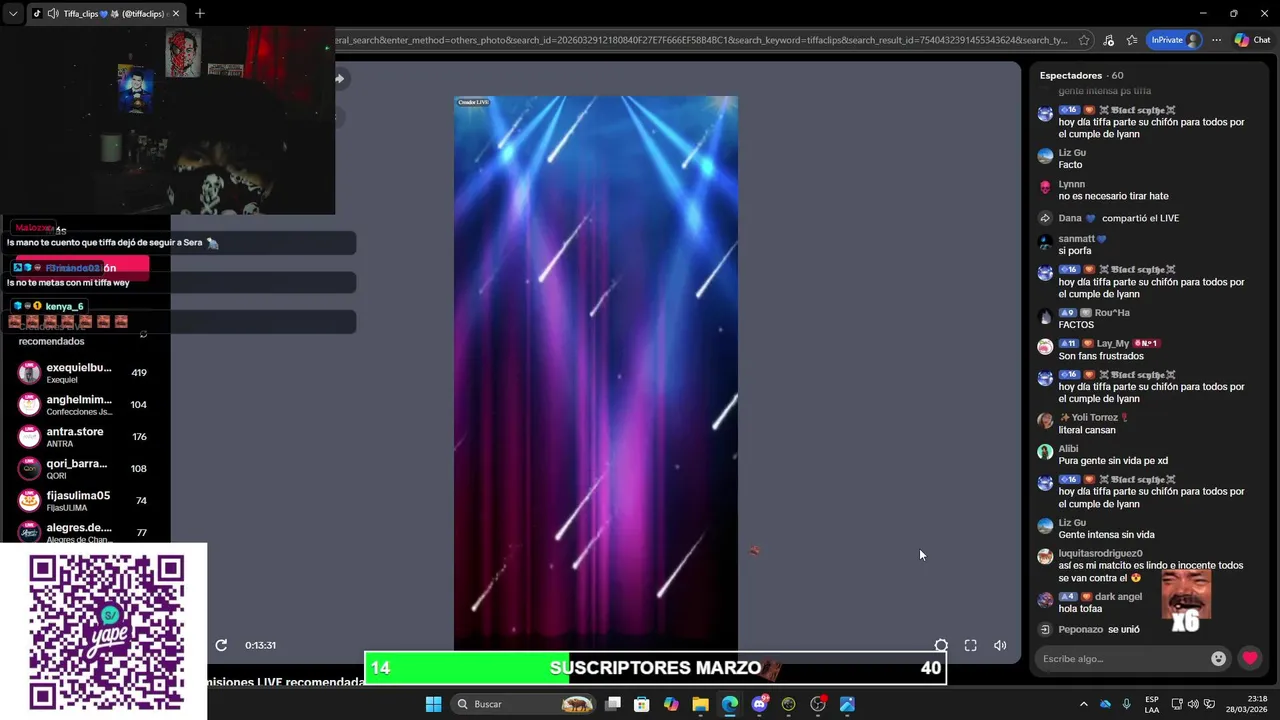Open Task View from the taskbar

(613, 704)
